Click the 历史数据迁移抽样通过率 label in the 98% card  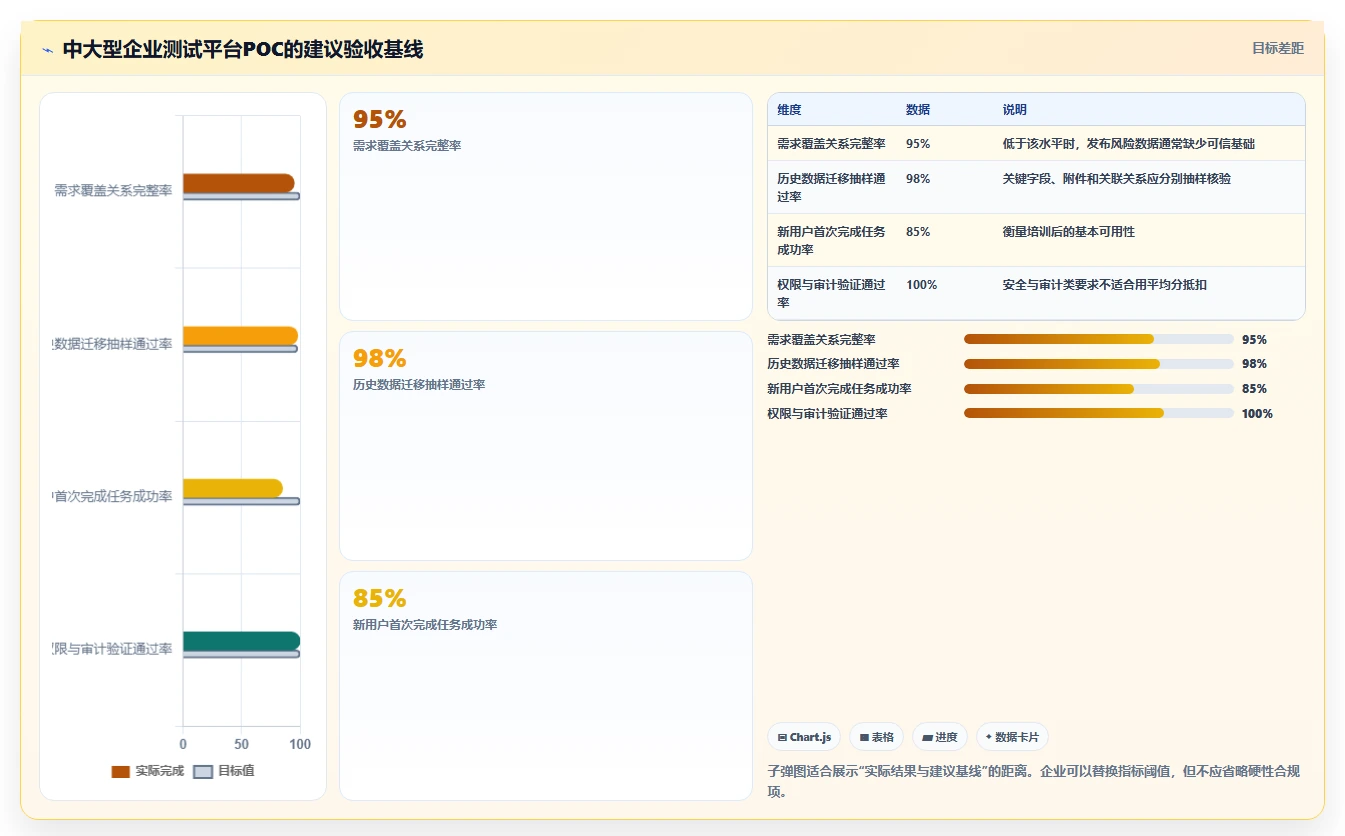tap(419, 385)
